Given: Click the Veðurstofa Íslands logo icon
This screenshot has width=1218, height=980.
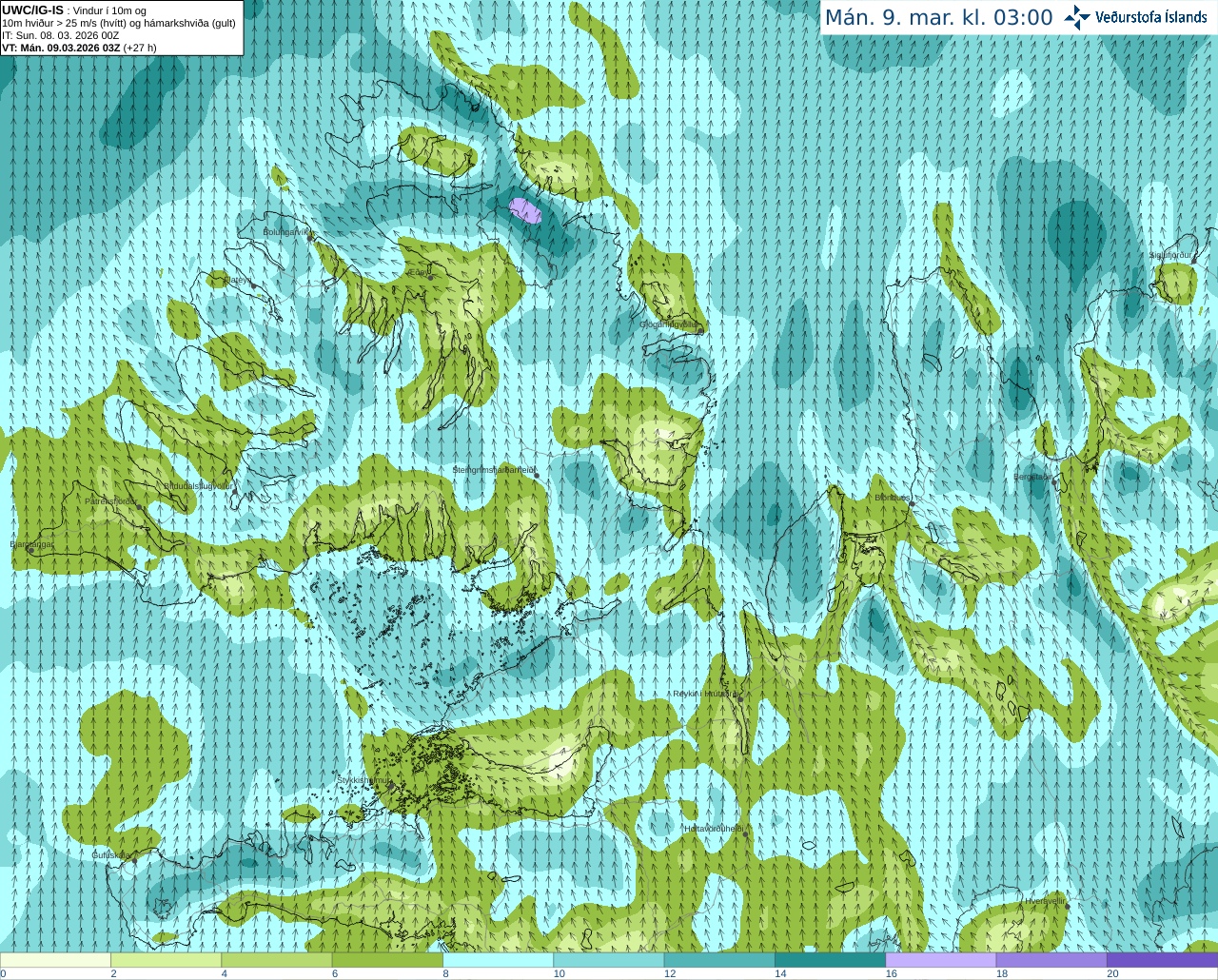Looking at the screenshot, I should [x=1077, y=17].
